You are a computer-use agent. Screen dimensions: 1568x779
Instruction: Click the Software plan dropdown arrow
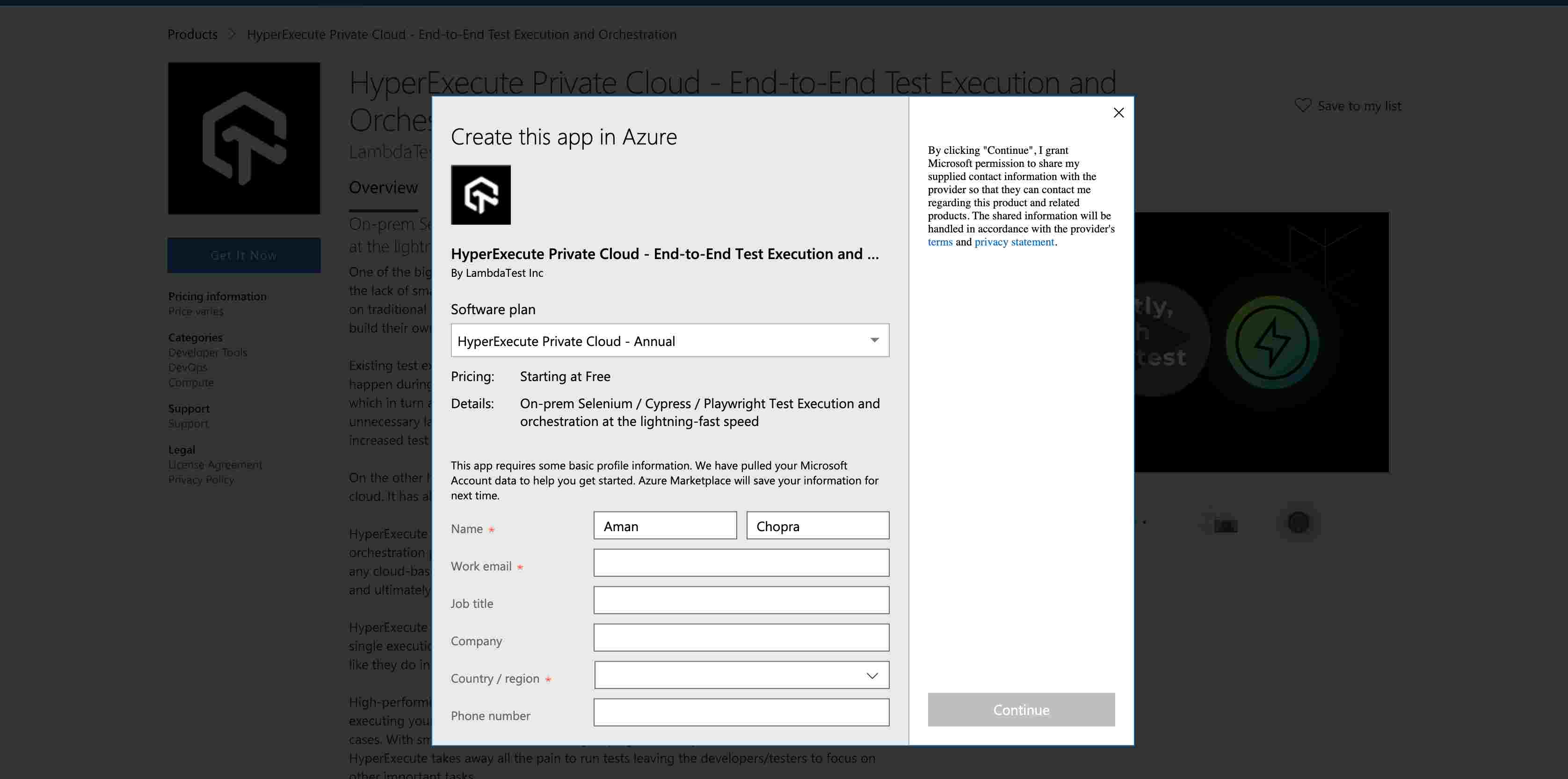pos(874,340)
